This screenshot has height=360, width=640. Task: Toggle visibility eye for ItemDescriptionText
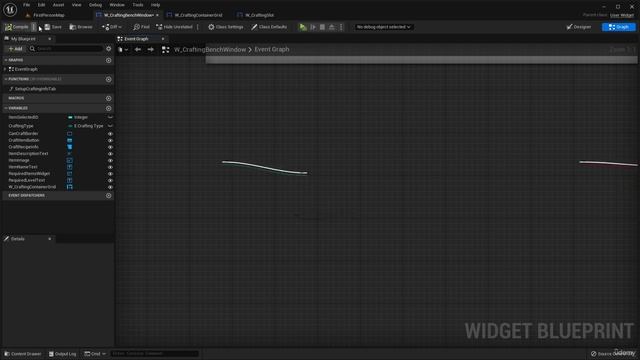pyautogui.click(x=110, y=154)
